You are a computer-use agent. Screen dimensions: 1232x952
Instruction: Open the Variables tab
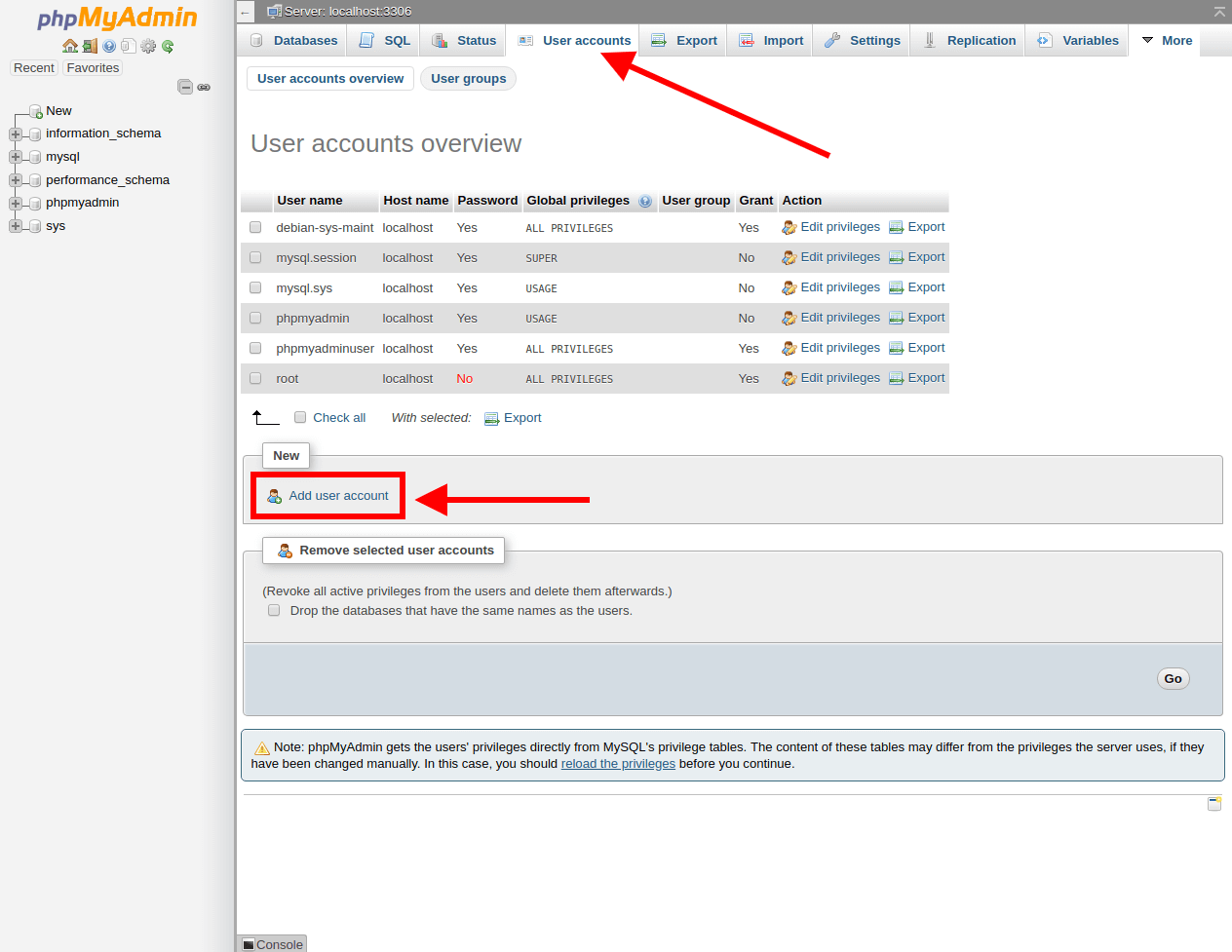1077,40
